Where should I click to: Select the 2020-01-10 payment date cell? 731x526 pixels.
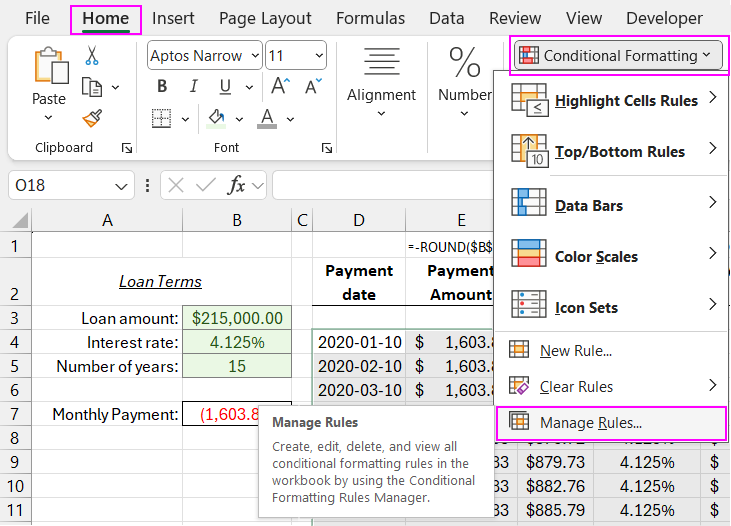359,342
